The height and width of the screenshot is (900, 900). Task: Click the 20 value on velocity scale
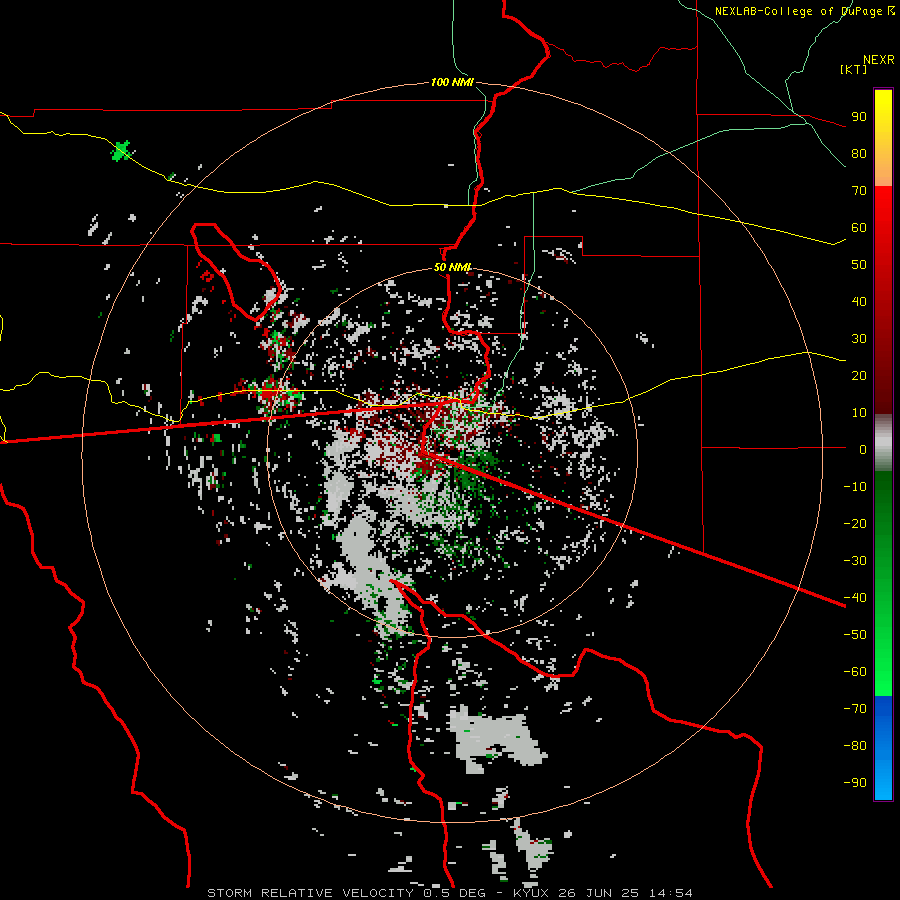[859, 375]
